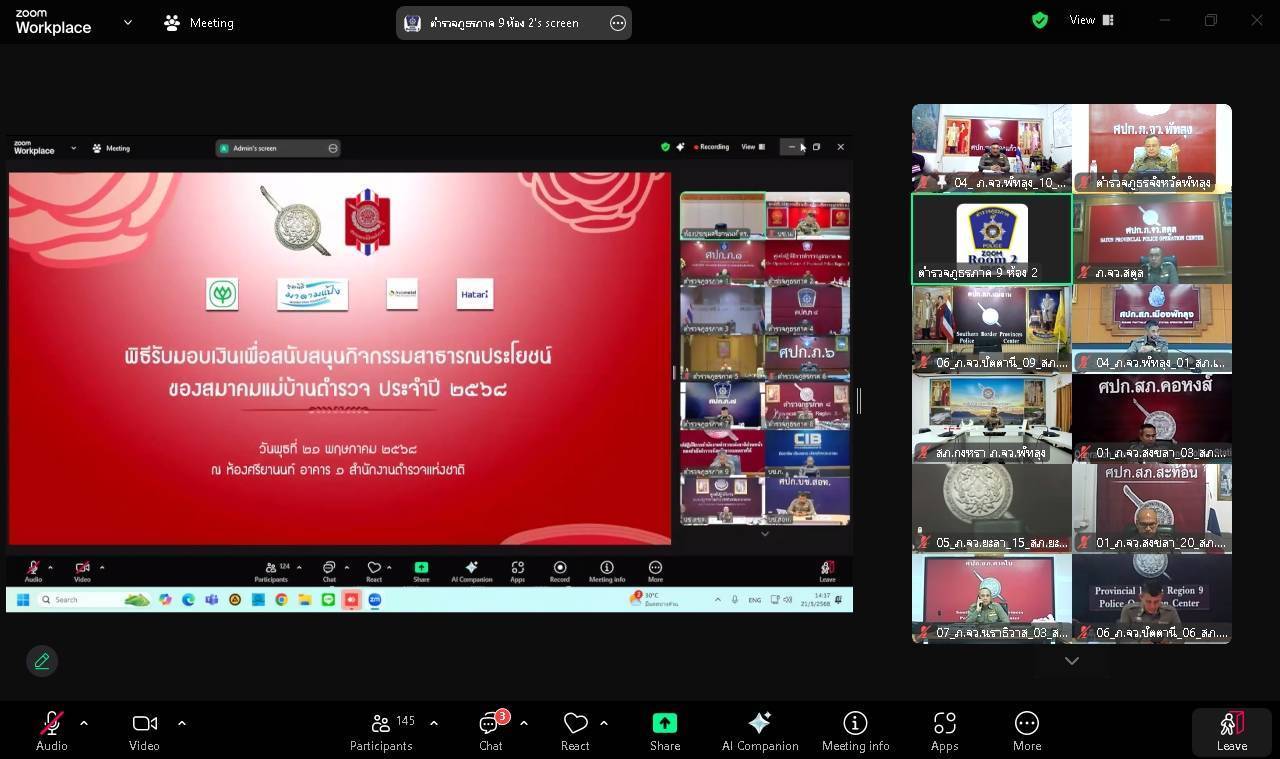
Task: Leave the meeting
Action: click(x=1231, y=731)
